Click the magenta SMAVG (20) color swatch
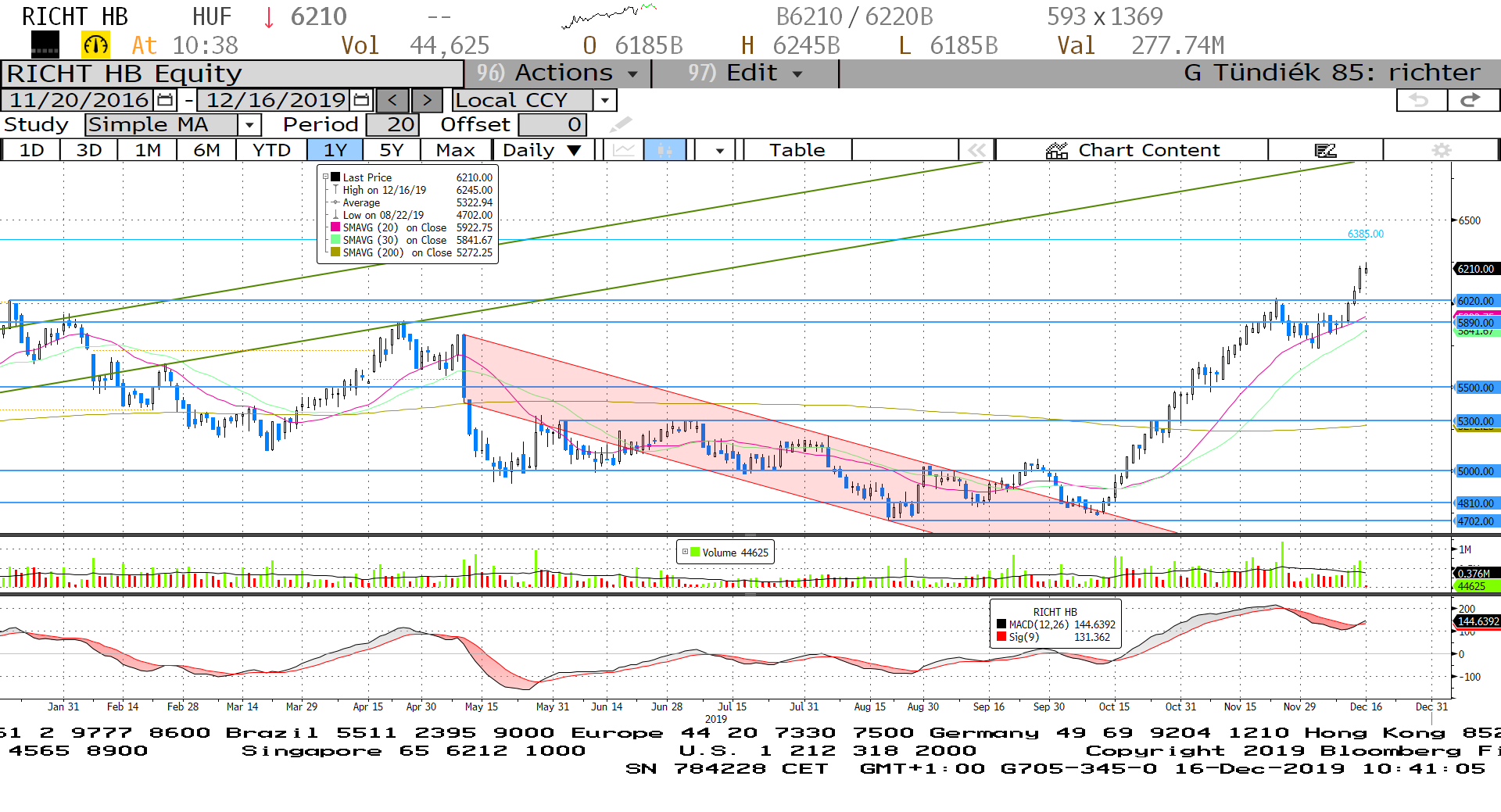The image size is (1501, 812). click(335, 227)
